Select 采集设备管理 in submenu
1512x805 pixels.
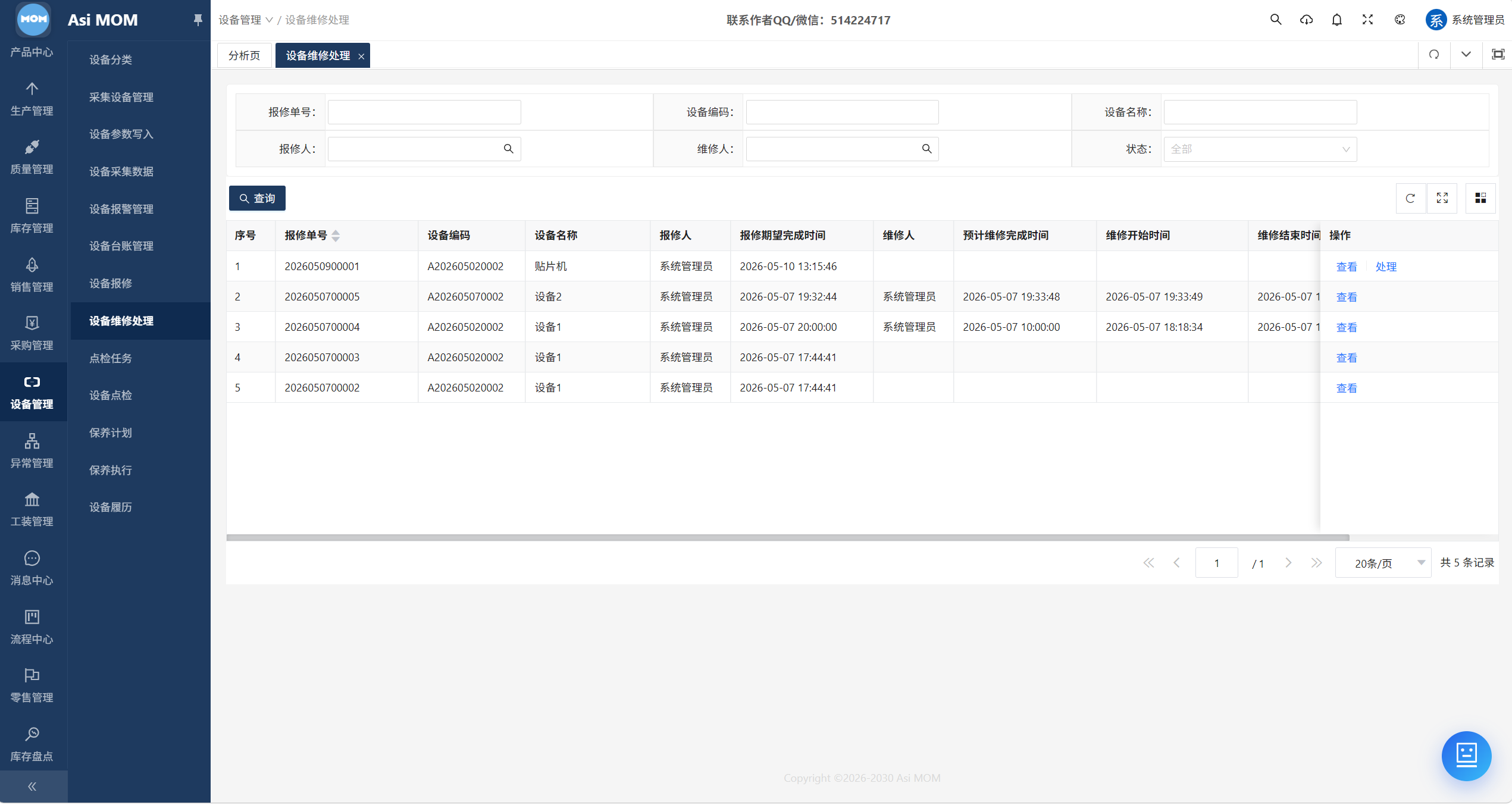121,97
